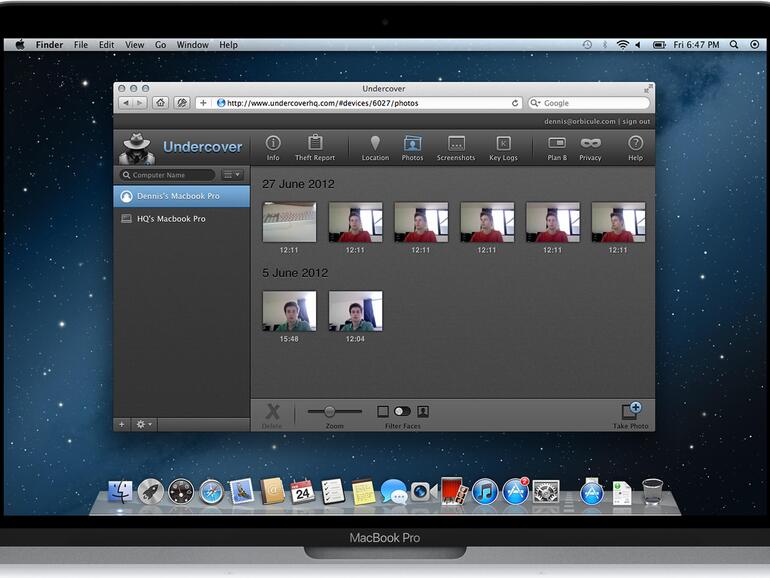770x578 pixels.
Task: Open the View menu
Action: [135, 45]
